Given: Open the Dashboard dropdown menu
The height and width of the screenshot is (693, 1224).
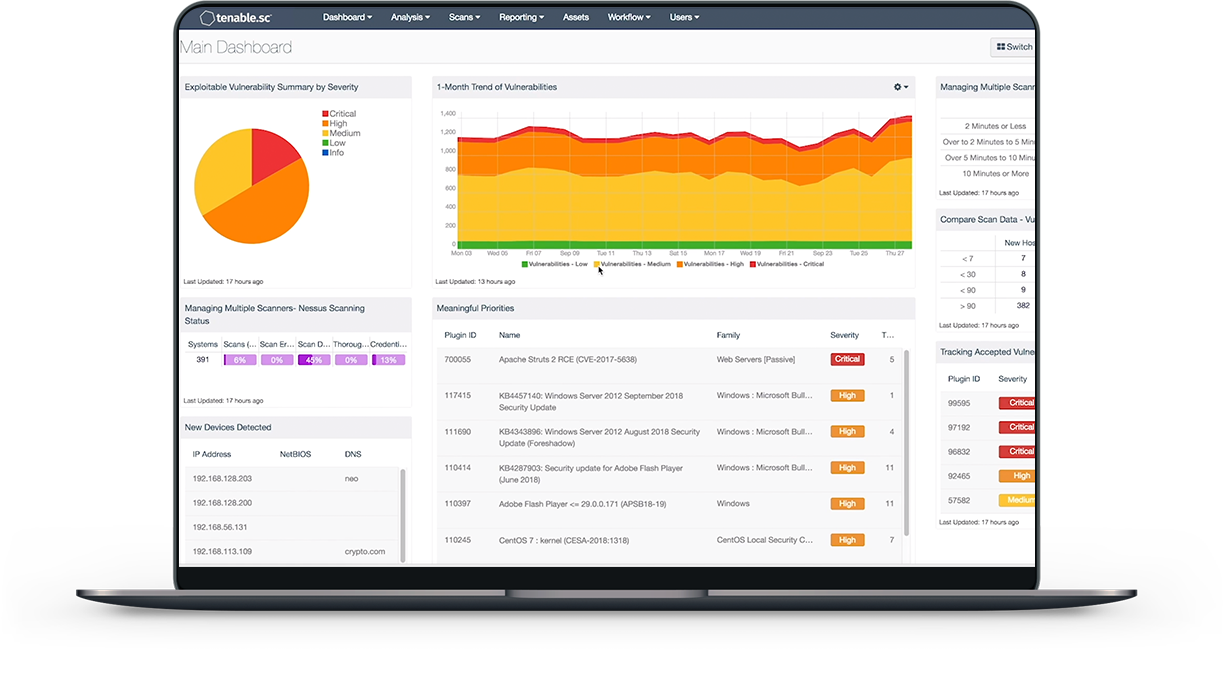Looking at the screenshot, I should point(347,17).
